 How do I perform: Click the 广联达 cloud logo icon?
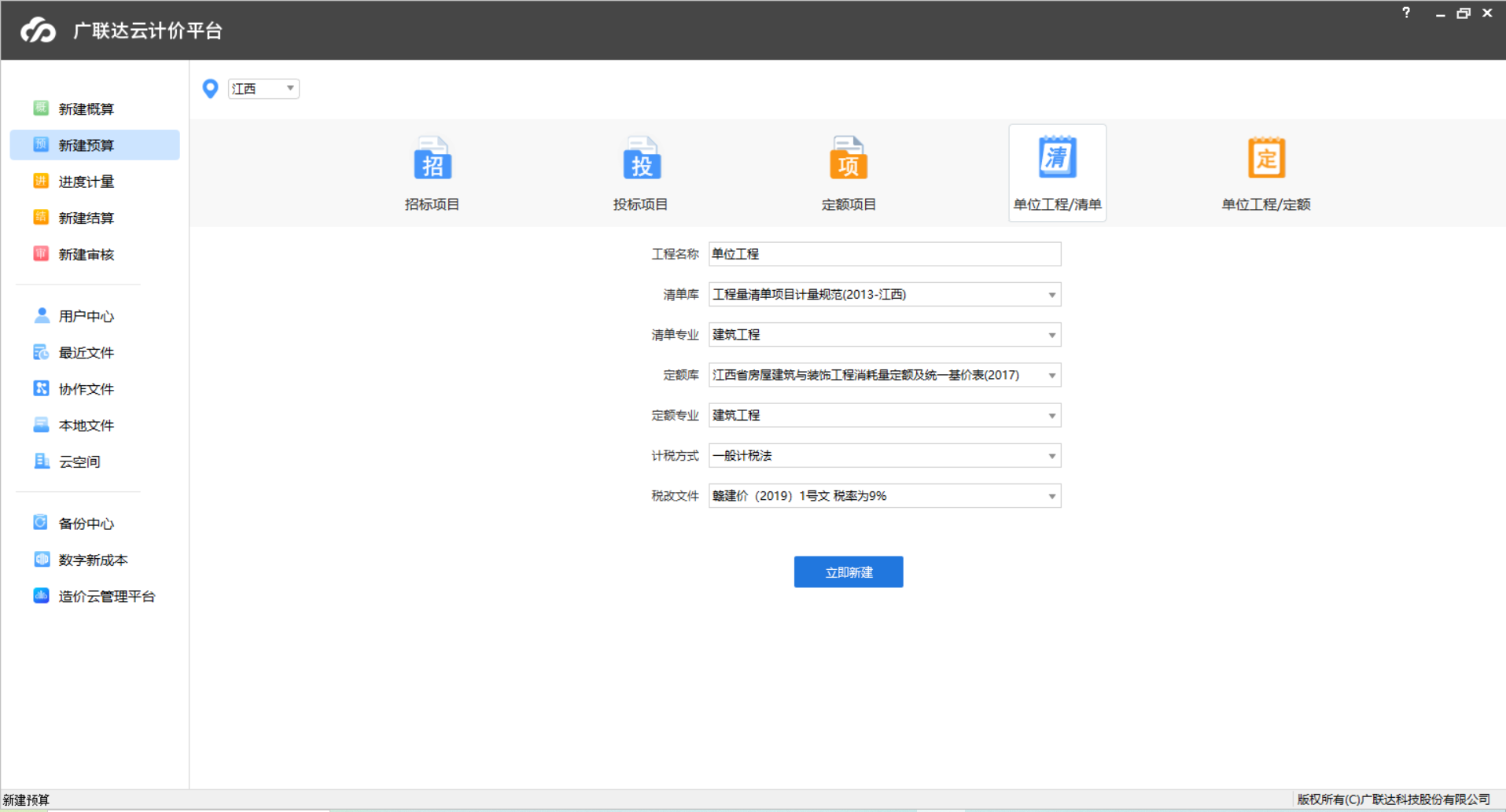(x=38, y=30)
